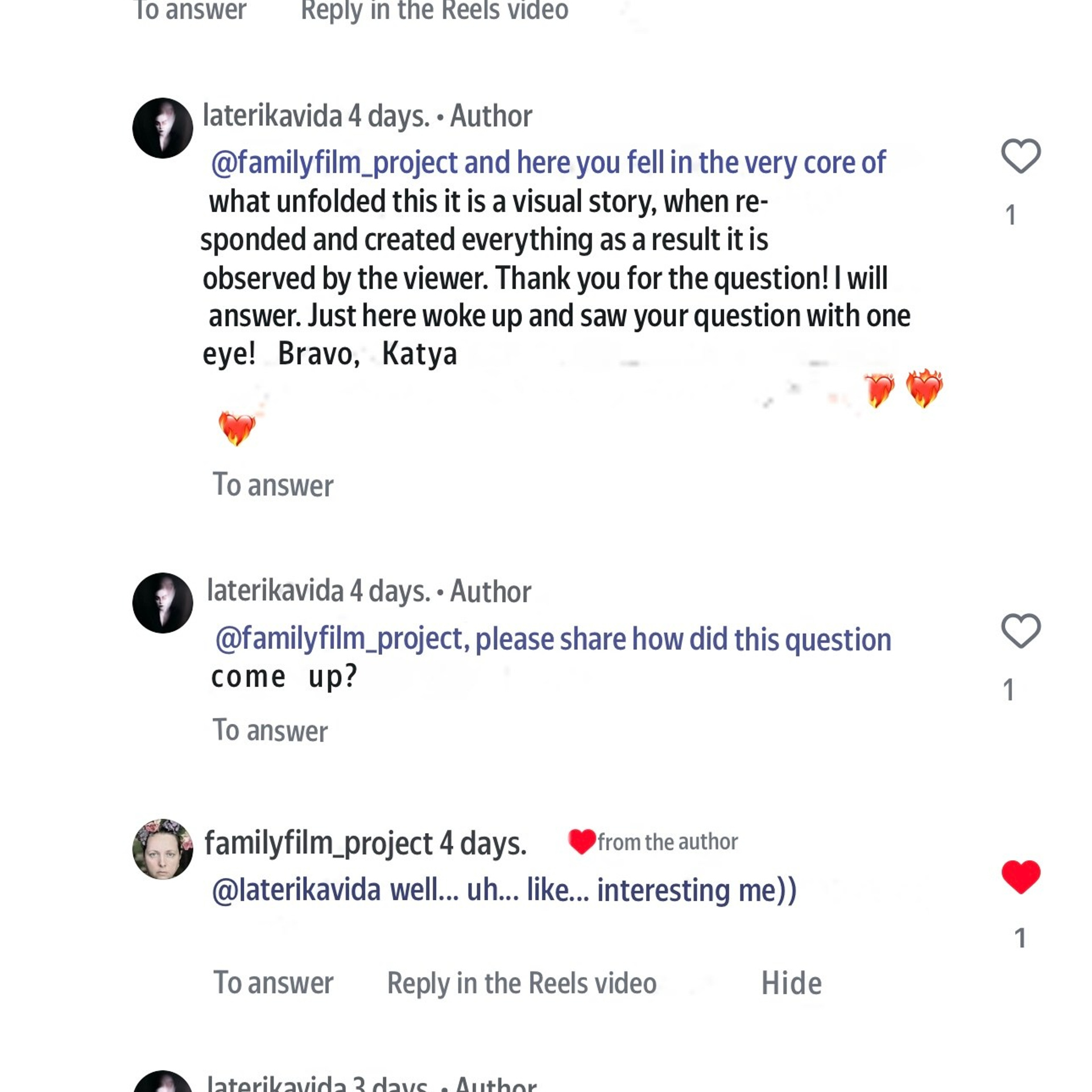
Task: Tap the 'from the author' heart badge
Action: coord(581,841)
